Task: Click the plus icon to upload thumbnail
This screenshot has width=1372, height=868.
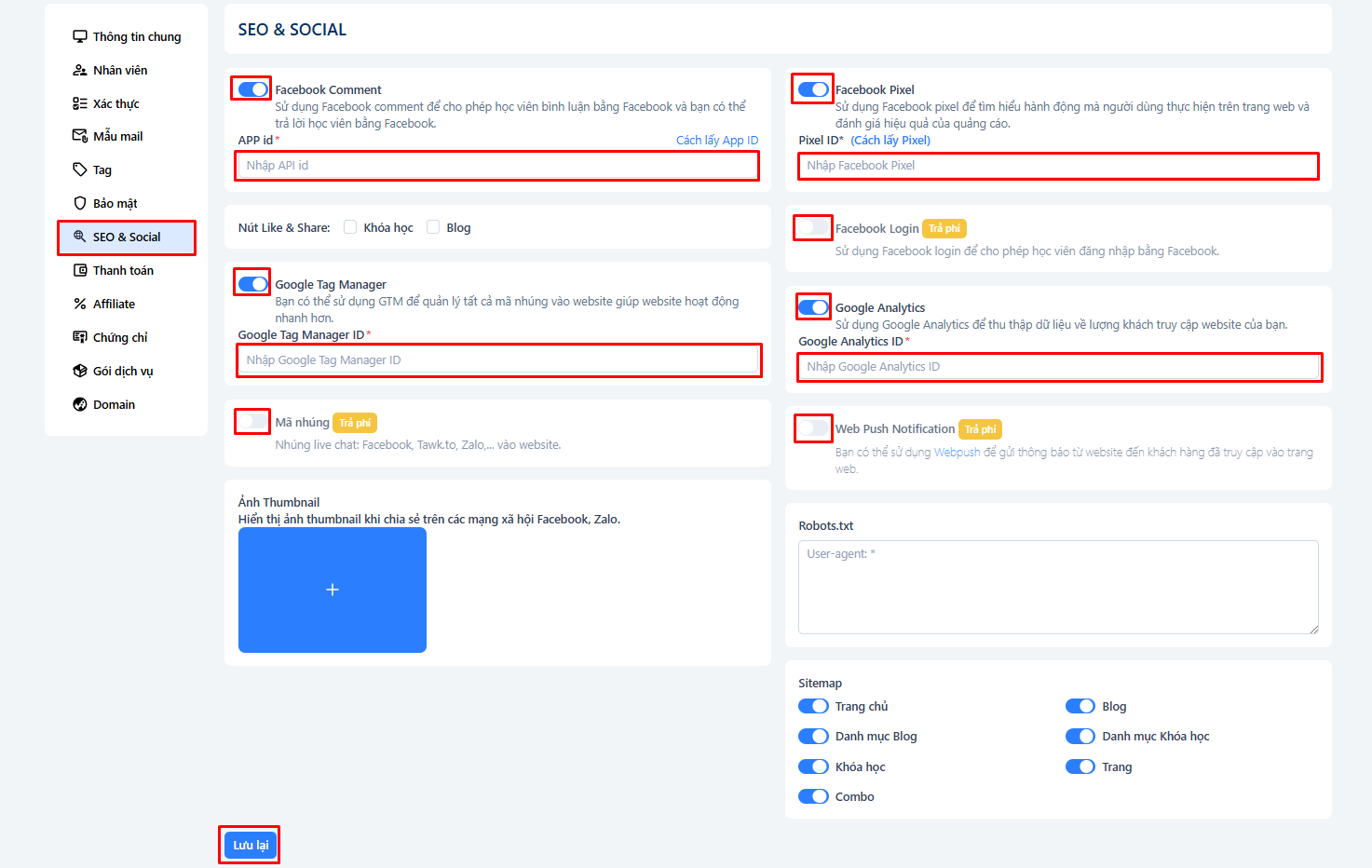Action: 333,590
